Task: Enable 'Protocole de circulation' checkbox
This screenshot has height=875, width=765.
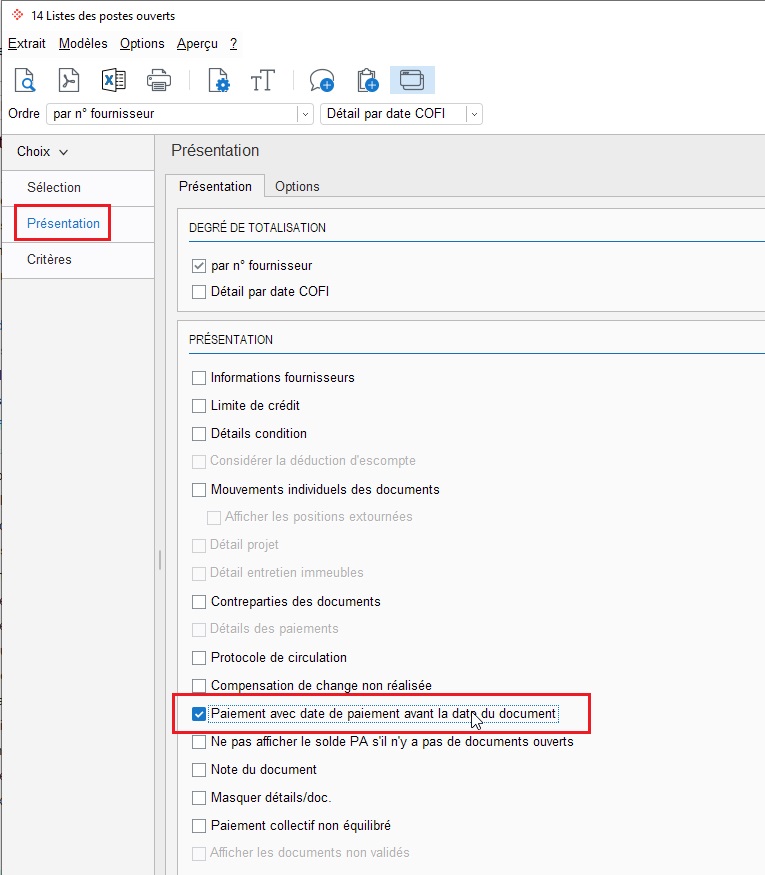Action: (199, 658)
